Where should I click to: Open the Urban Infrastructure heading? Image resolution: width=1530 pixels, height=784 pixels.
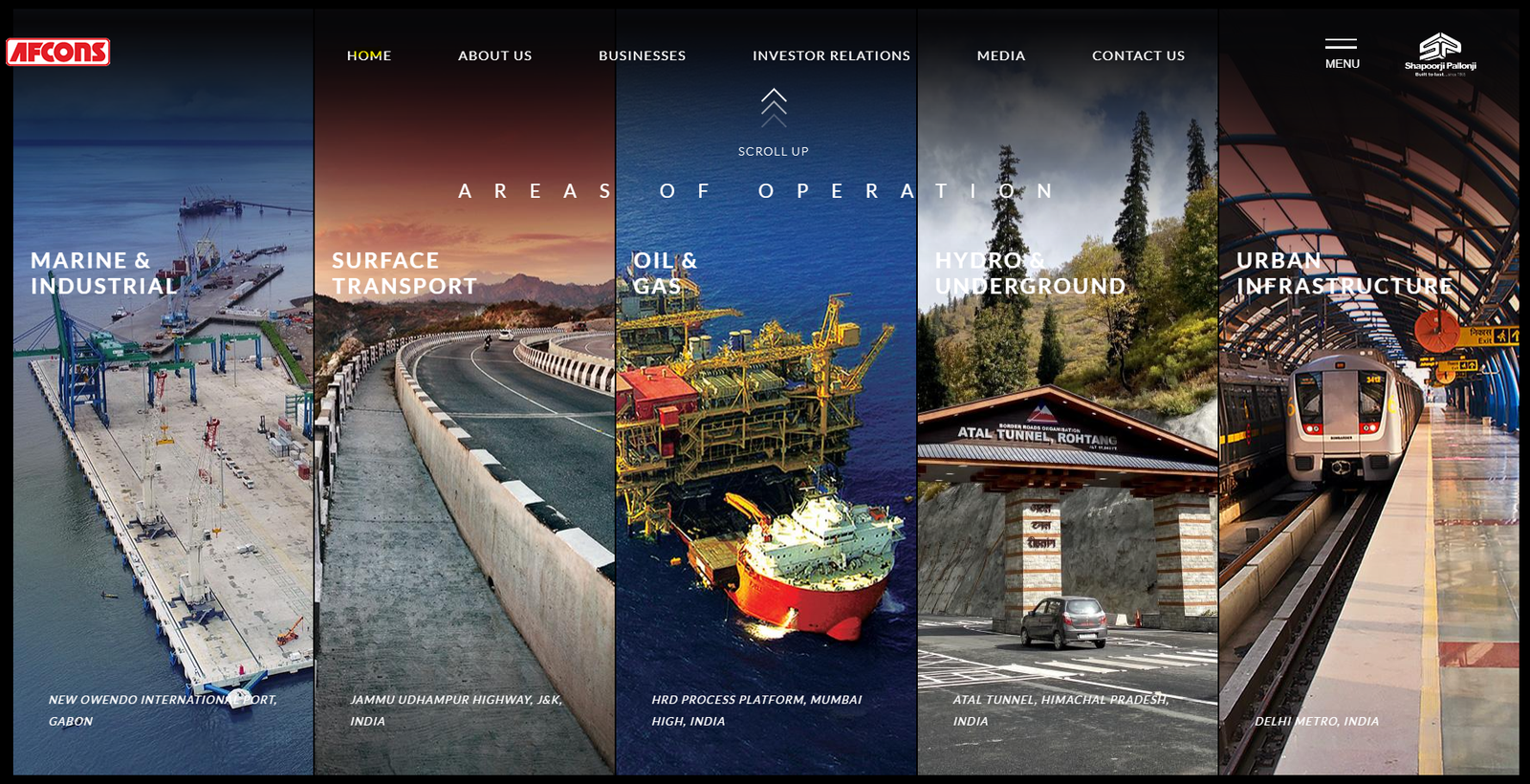coord(1344,273)
